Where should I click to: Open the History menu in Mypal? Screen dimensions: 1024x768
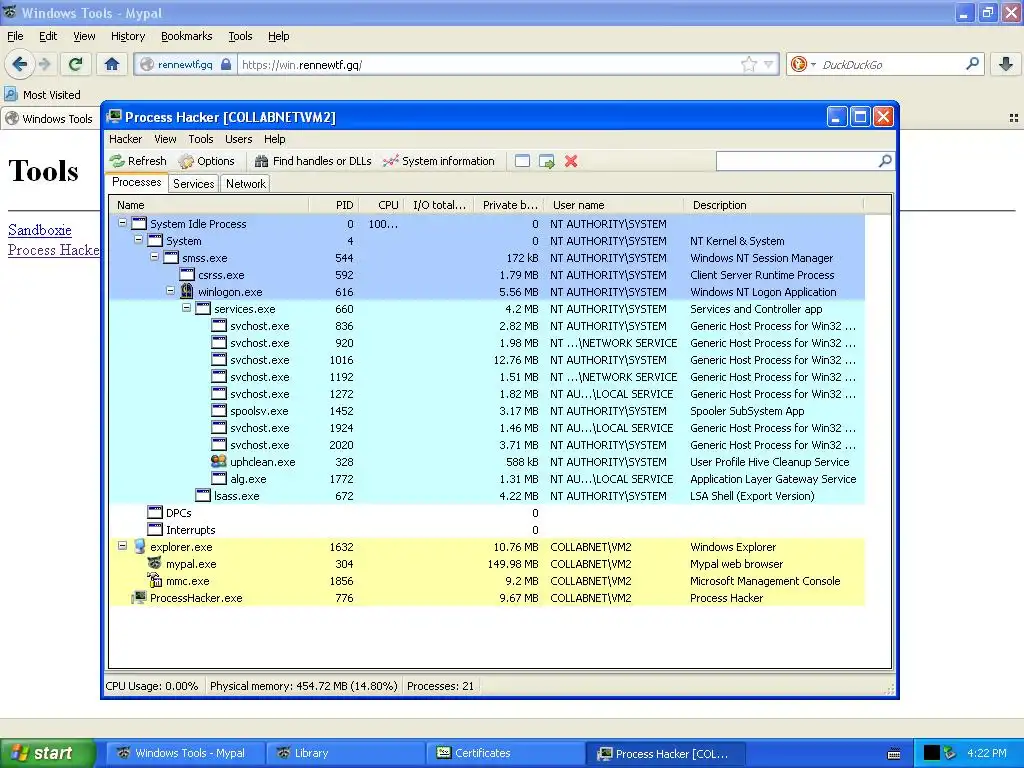pyautogui.click(x=128, y=37)
